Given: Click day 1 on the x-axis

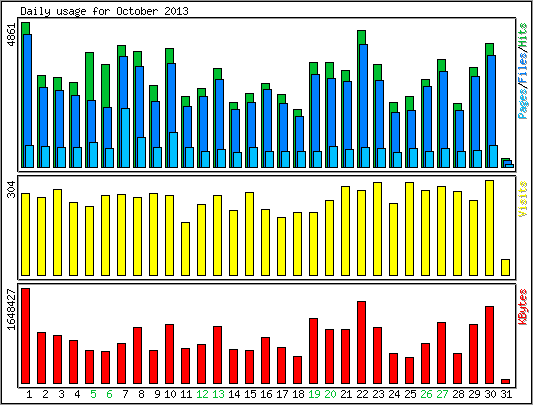Looking at the screenshot, I should pos(29,394).
